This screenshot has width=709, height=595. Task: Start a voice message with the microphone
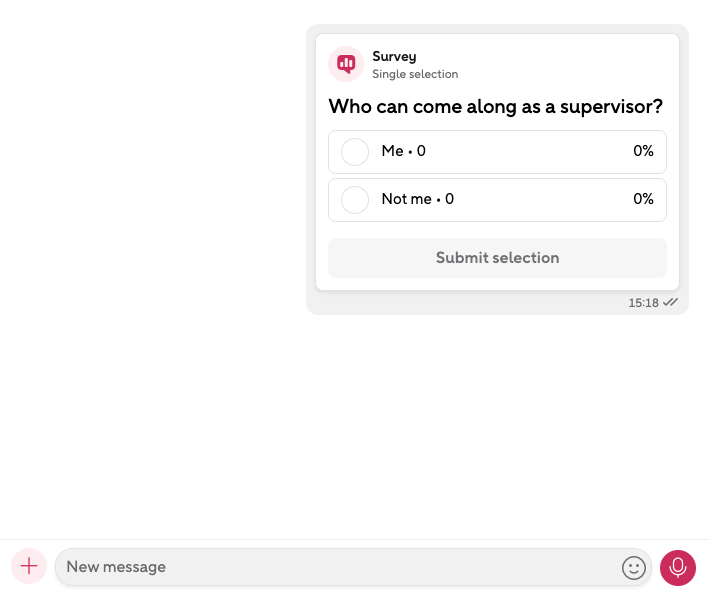(x=678, y=567)
